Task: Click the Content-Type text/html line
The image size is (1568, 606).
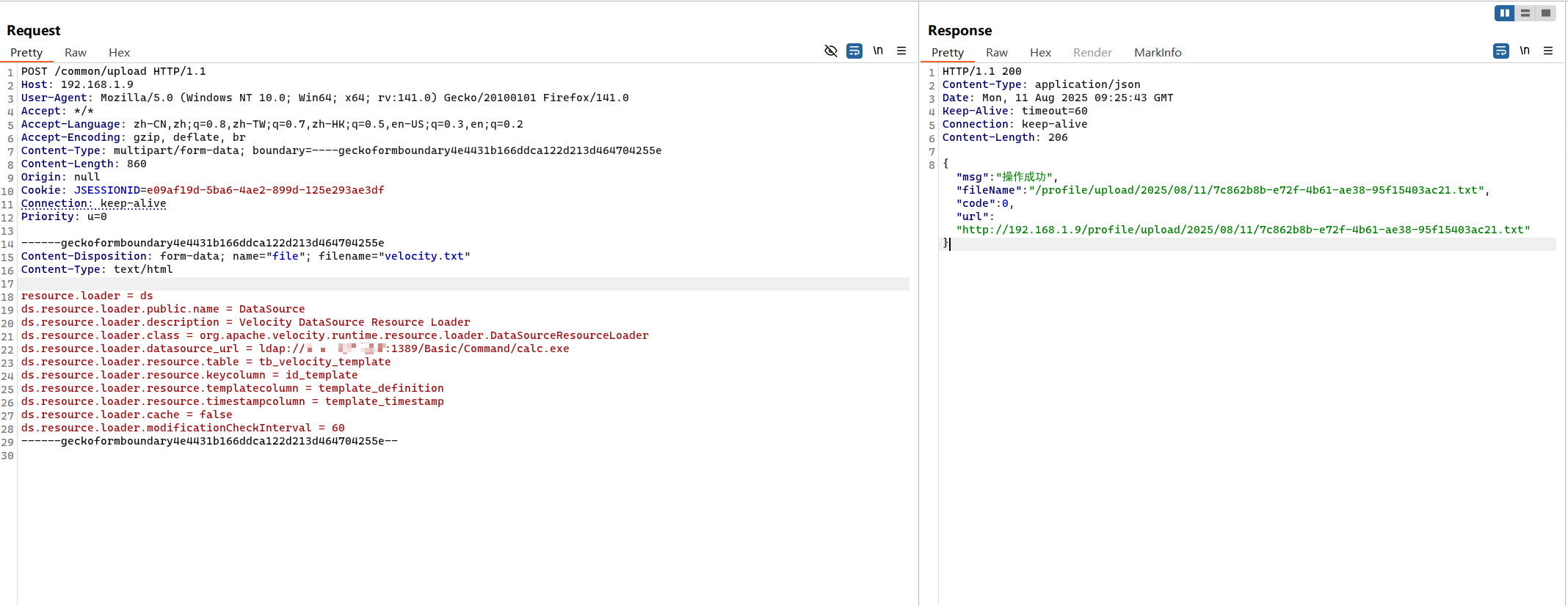Action: click(x=97, y=269)
